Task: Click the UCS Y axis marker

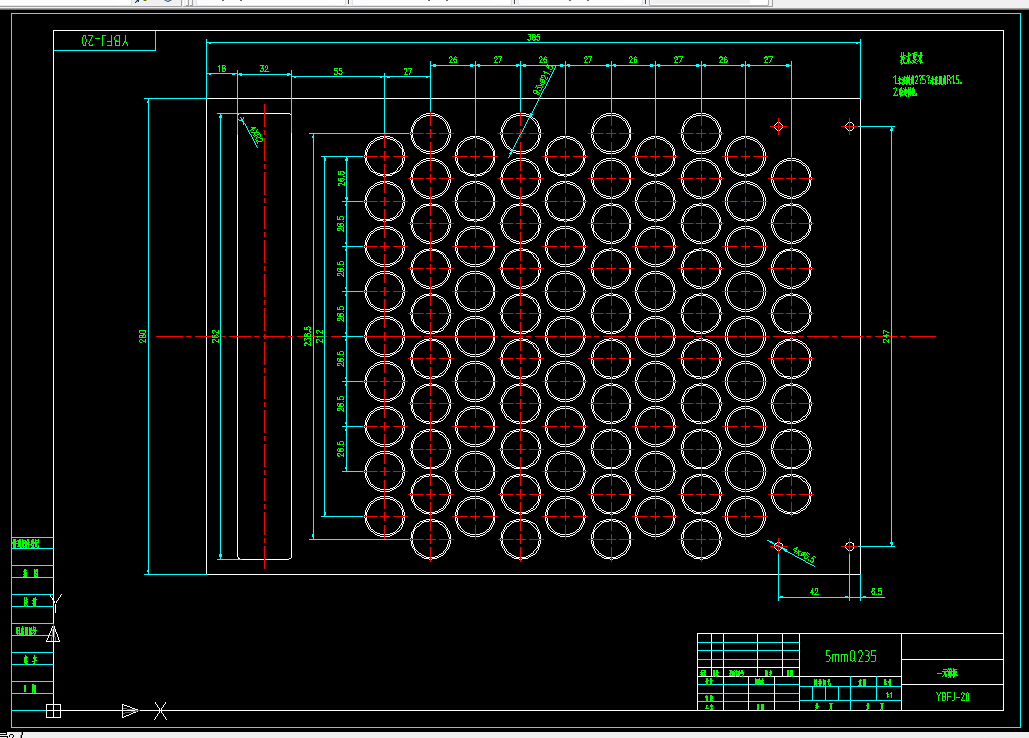Action: [x=56, y=602]
